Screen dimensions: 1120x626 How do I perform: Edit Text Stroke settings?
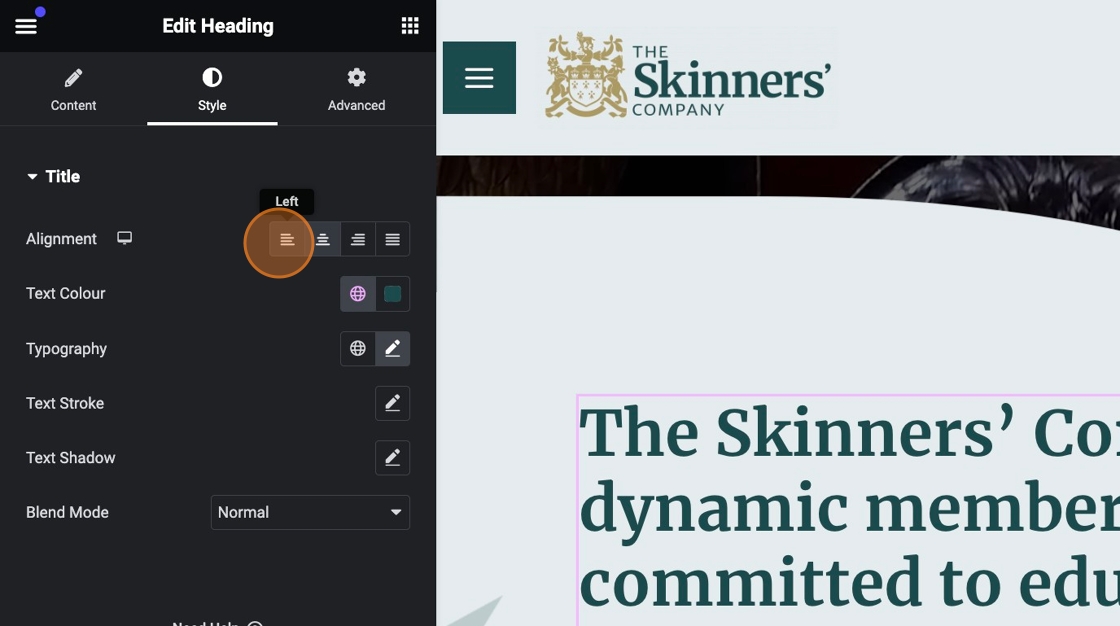[x=392, y=403]
